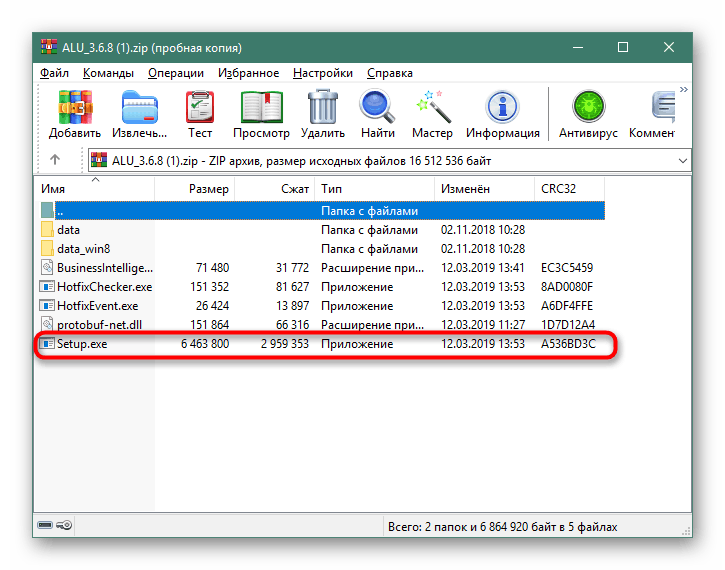The image size is (725, 570).
Task: Sort by the Имя column header
Action: [x=95, y=189]
